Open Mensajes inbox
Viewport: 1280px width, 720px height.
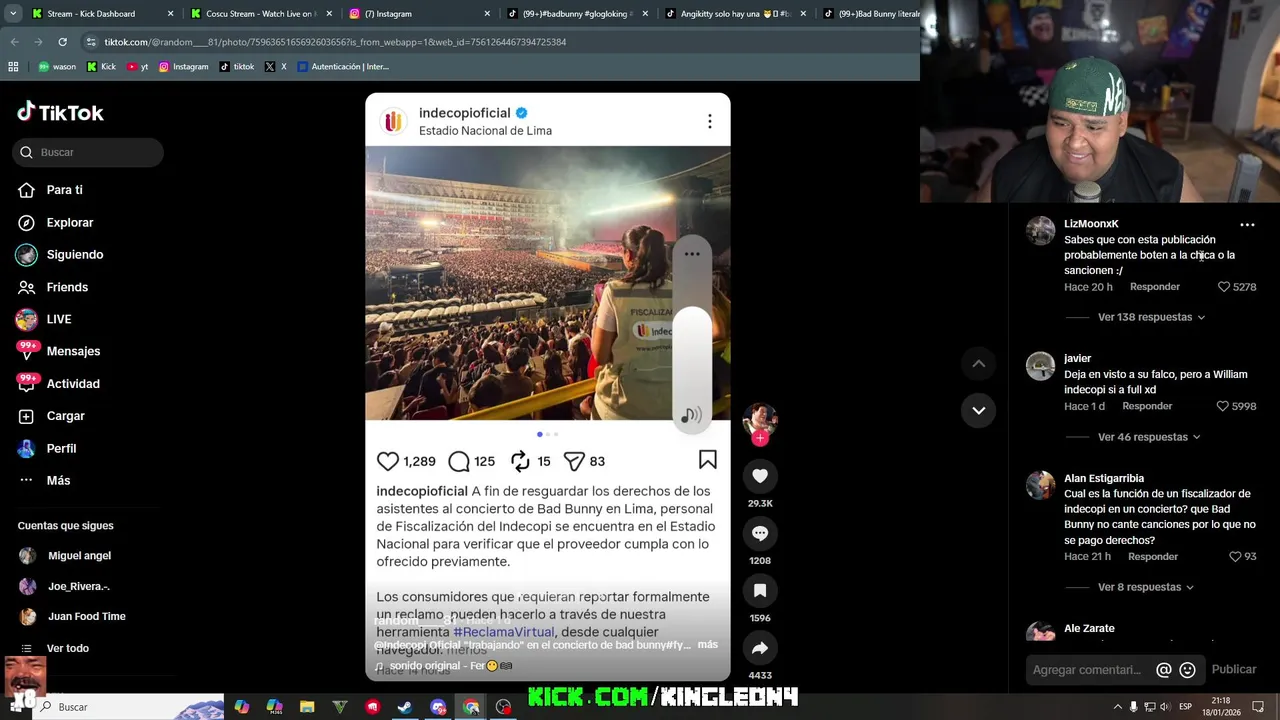point(73,351)
